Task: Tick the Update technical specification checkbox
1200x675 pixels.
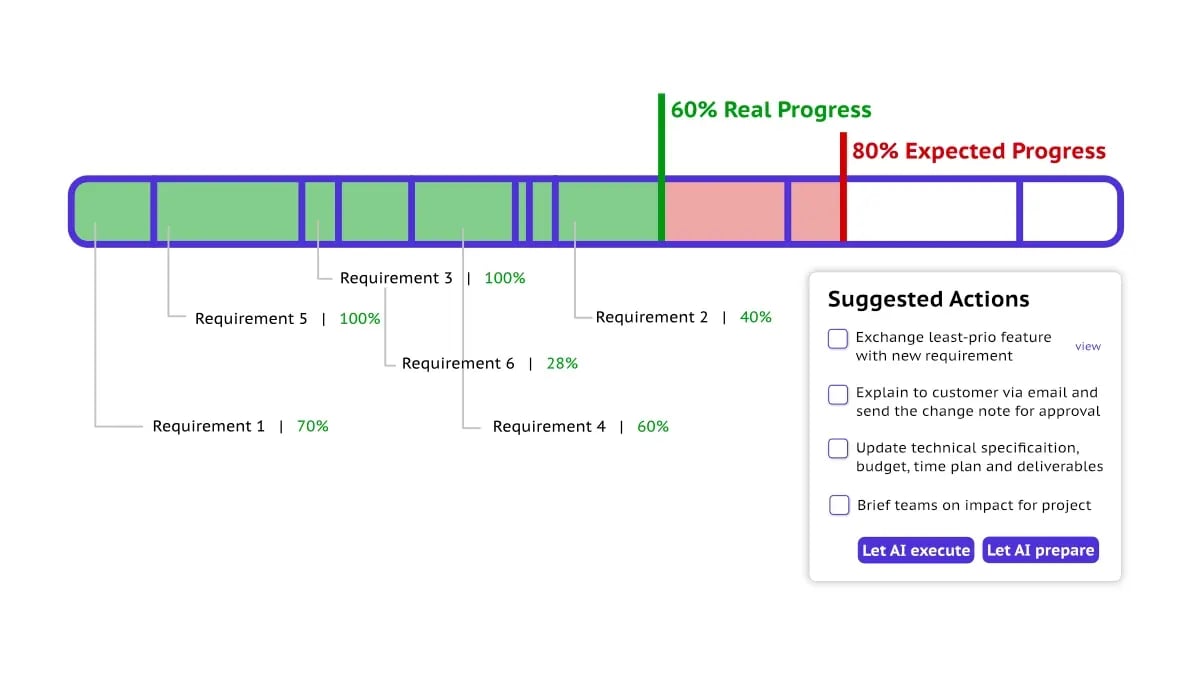Action: [837, 448]
